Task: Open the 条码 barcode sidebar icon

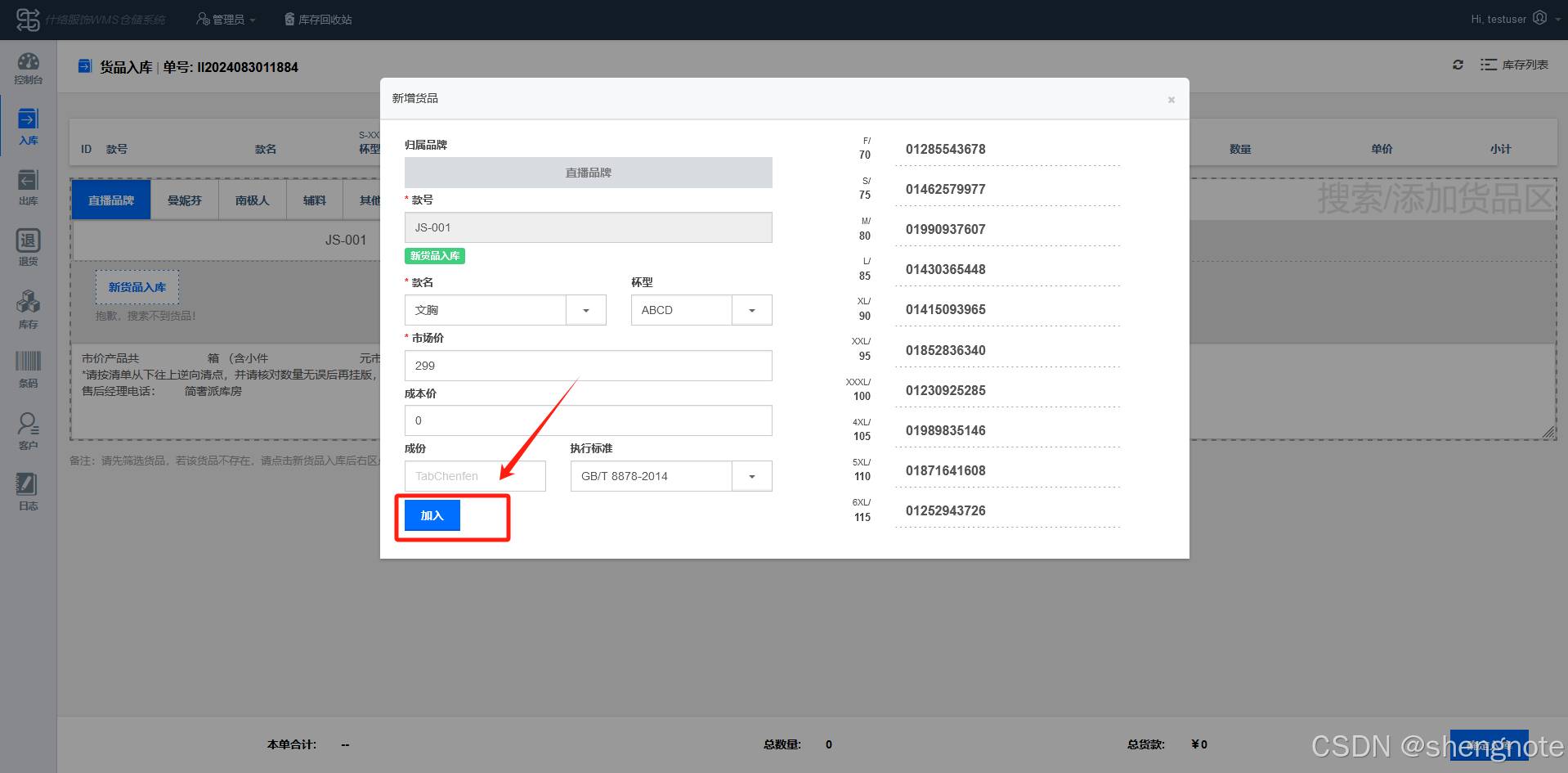Action: [x=28, y=368]
